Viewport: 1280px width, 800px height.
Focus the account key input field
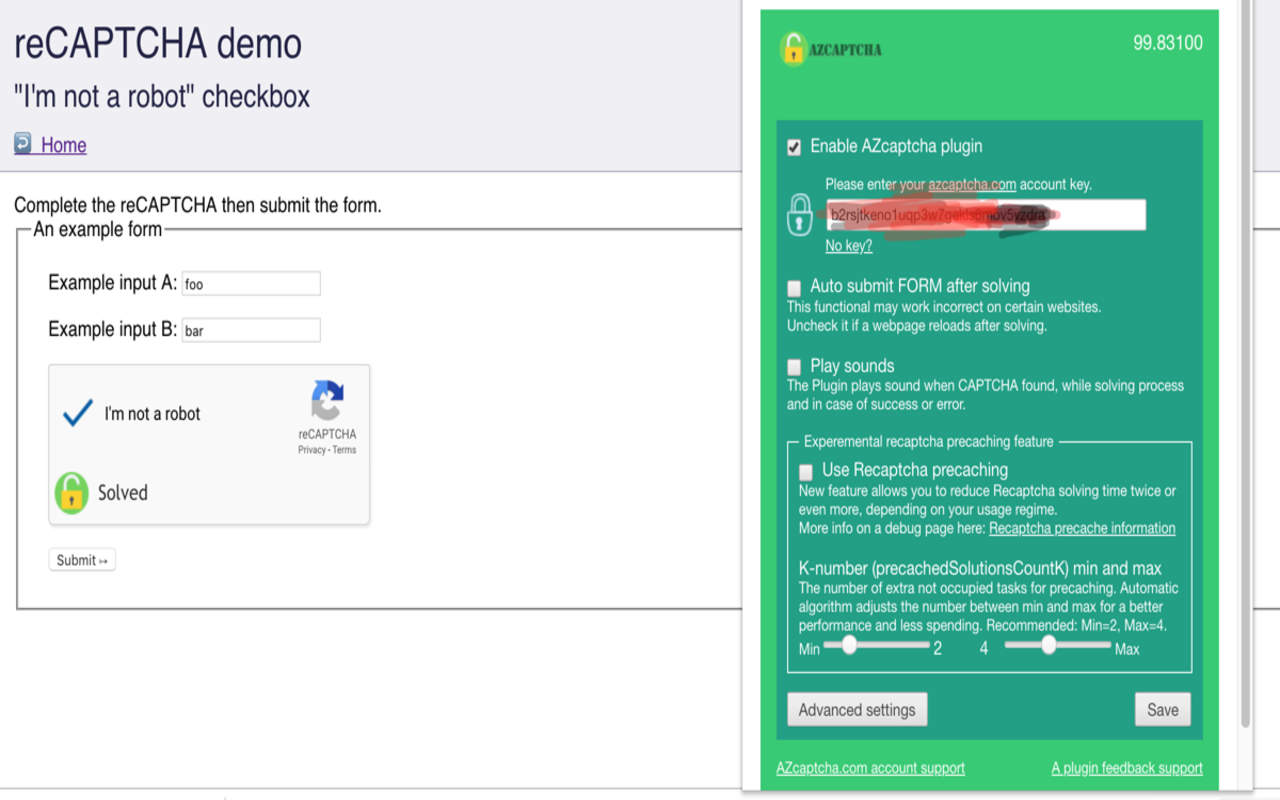click(x=986, y=215)
